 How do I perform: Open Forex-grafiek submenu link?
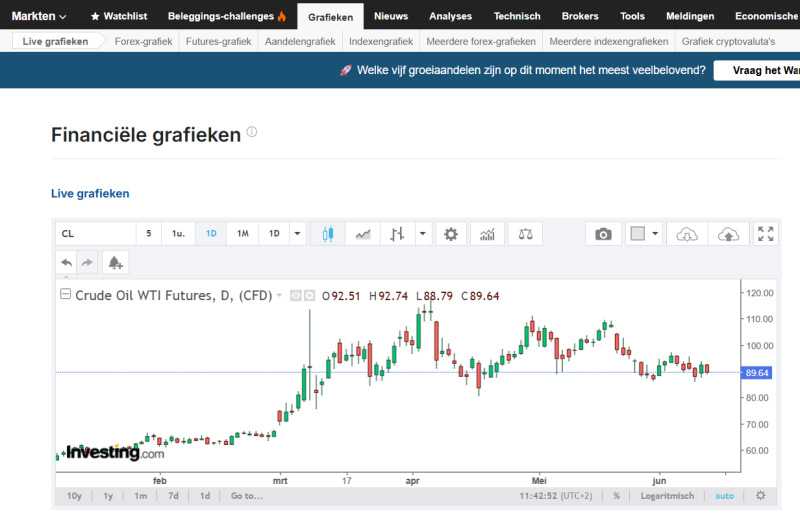143,41
